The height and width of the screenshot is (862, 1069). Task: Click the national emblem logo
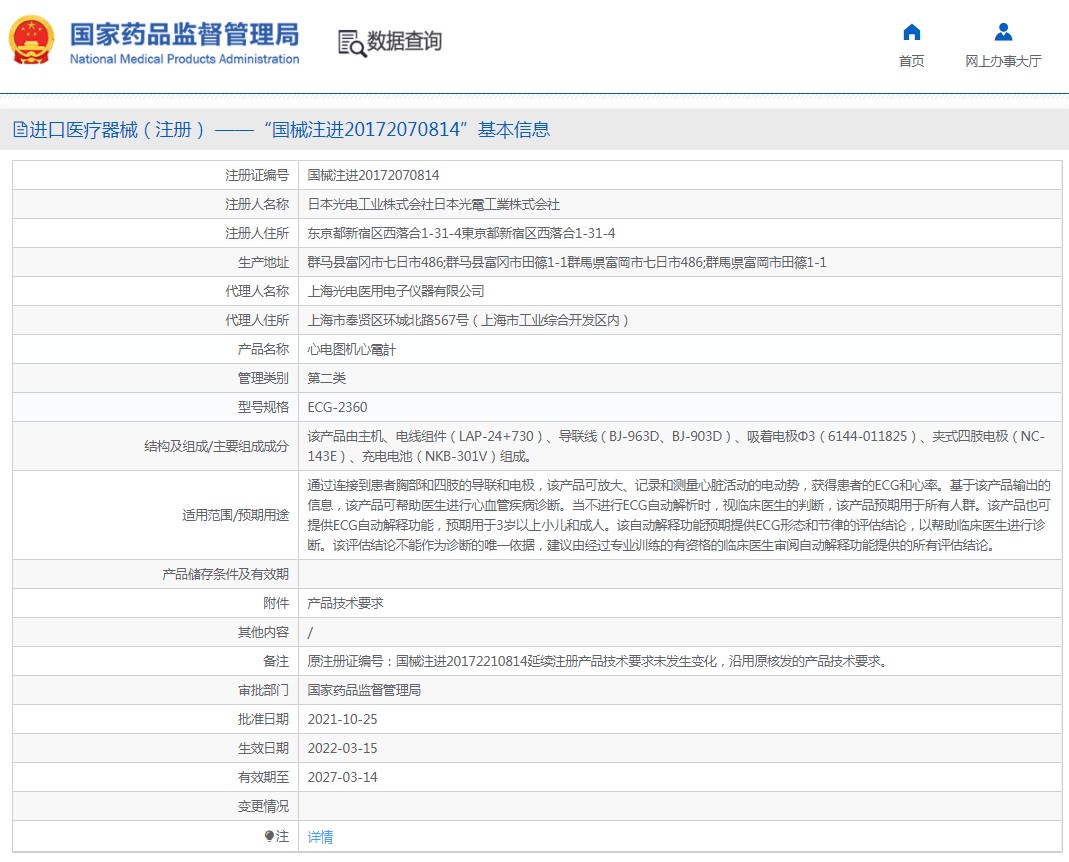[31, 41]
